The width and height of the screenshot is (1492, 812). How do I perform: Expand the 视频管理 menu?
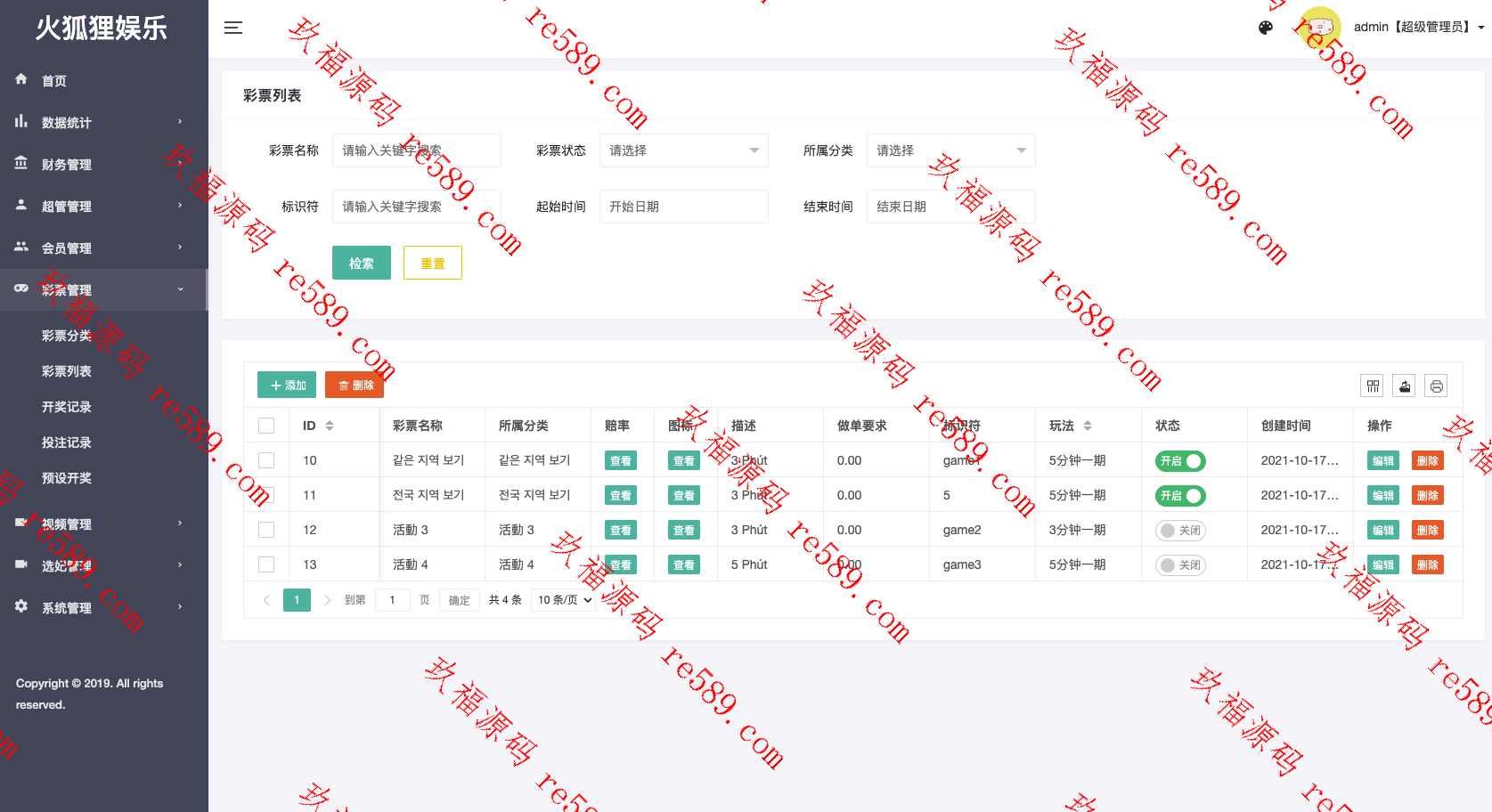coord(104,524)
